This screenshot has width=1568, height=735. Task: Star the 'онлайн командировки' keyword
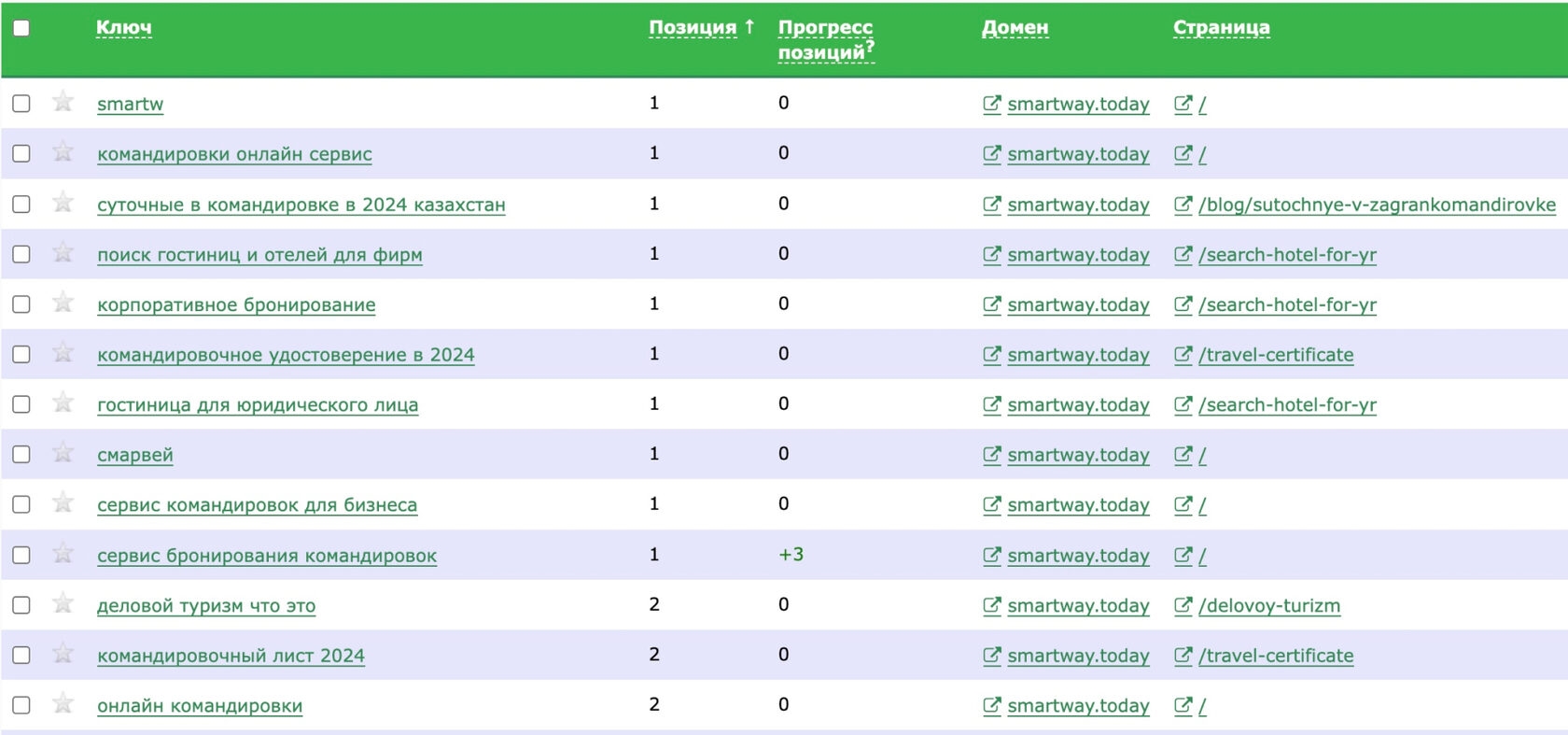coord(63,703)
